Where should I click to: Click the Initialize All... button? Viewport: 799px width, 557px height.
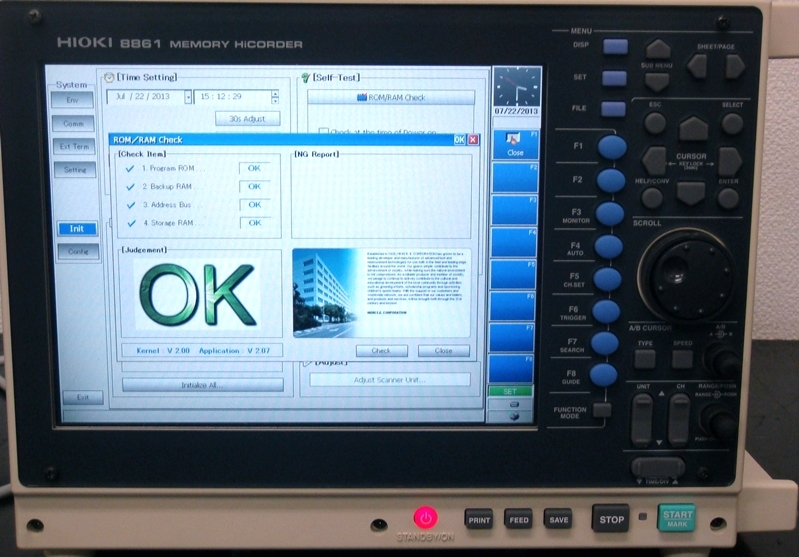202,385
